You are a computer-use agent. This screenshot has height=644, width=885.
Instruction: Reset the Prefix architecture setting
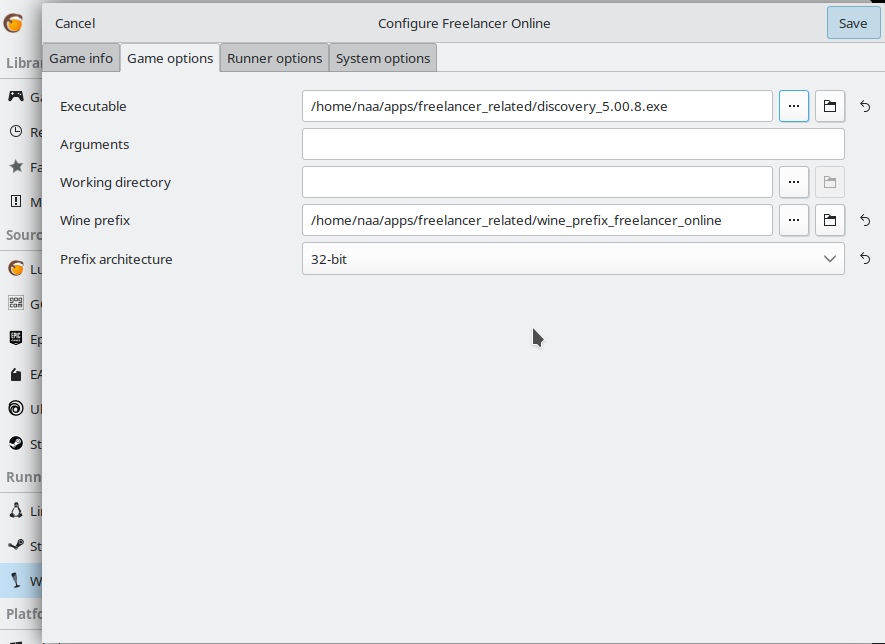point(865,259)
